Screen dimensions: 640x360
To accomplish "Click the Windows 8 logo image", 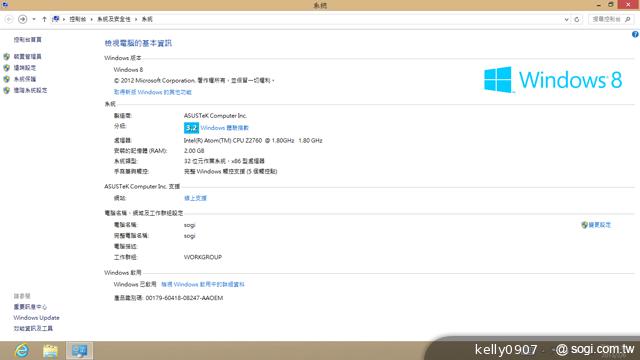I will 553,80.
